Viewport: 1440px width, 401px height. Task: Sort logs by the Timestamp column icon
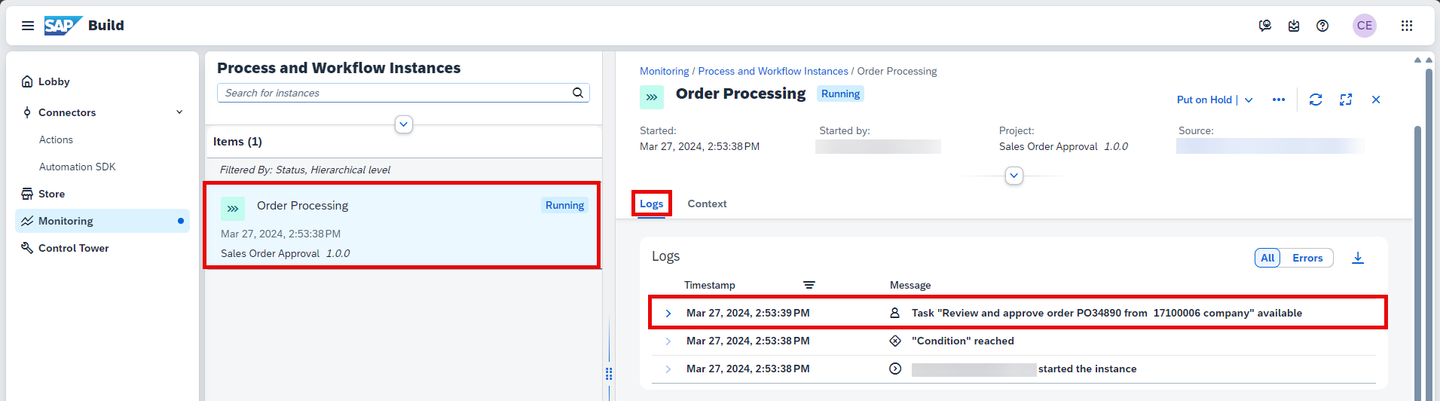click(x=809, y=285)
